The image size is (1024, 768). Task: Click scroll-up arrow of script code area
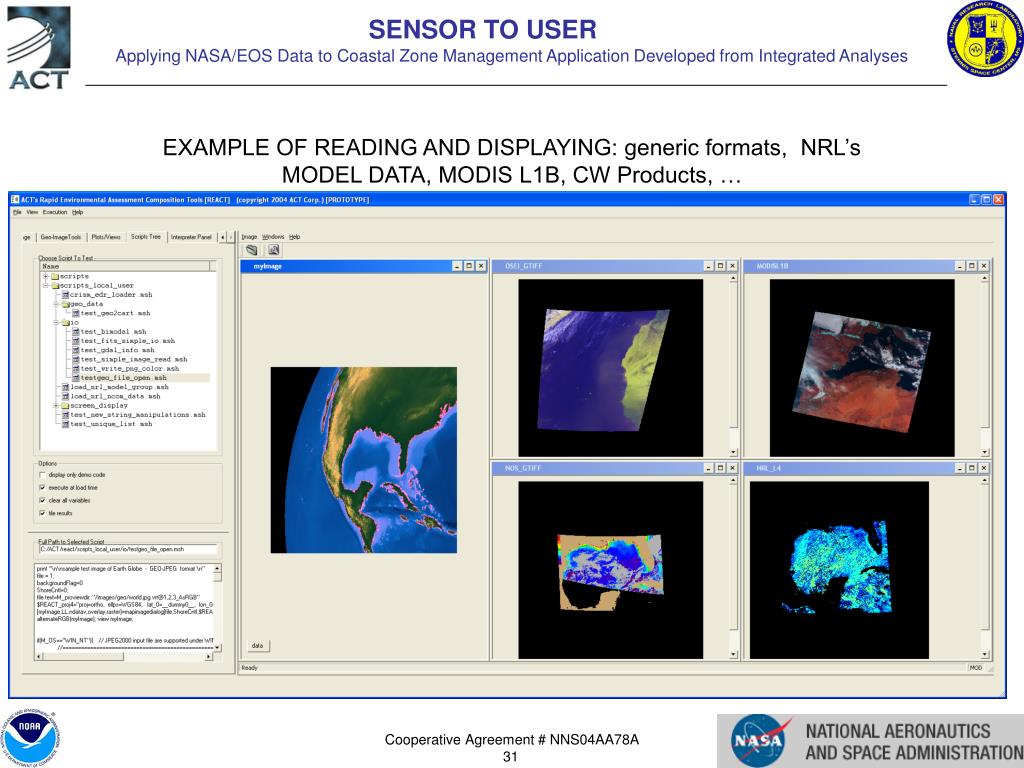coord(217,568)
